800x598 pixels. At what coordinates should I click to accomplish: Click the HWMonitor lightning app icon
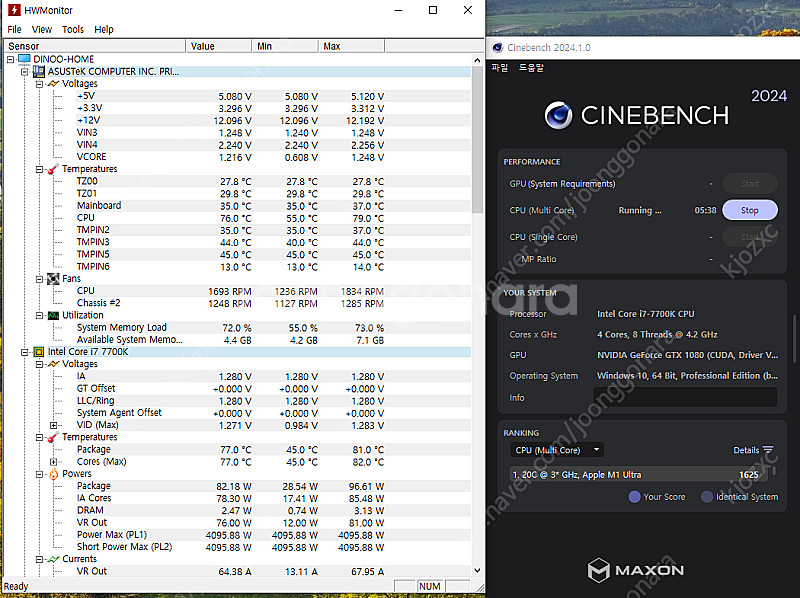pos(14,10)
